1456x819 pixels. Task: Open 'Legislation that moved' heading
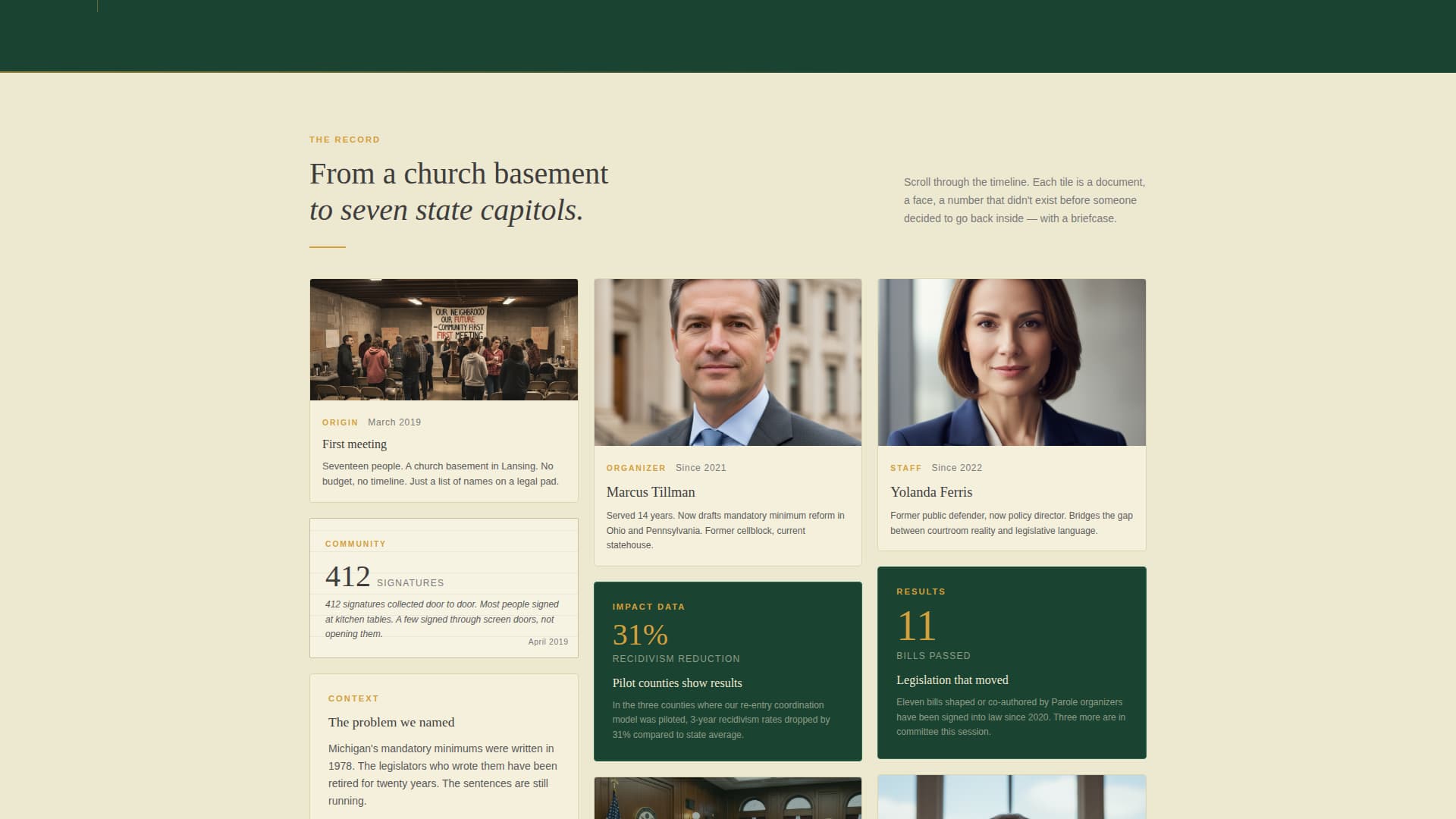point(952,679)
